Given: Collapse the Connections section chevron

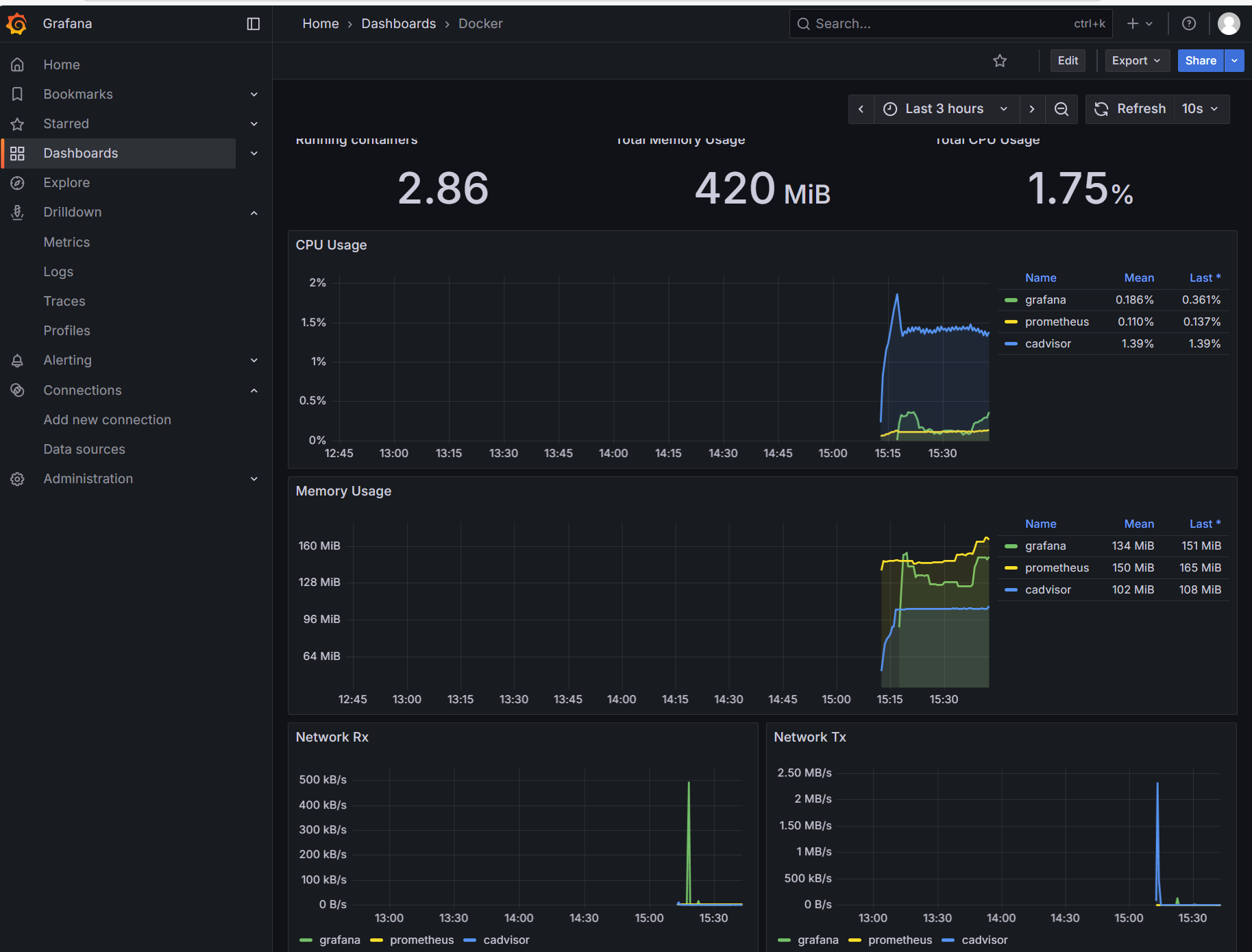Looking at the screenshot, I should click(254, 391).
